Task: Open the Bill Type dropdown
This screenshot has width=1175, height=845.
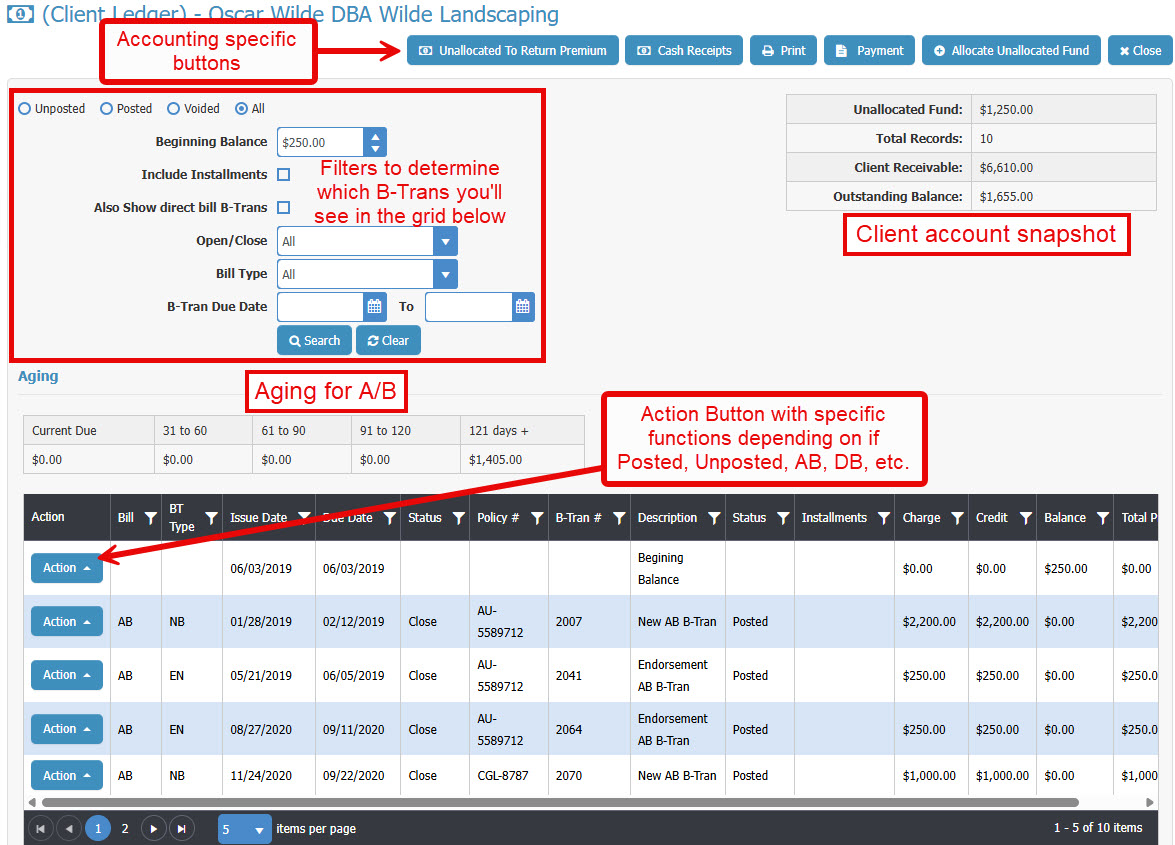Action: click(445, 274)
